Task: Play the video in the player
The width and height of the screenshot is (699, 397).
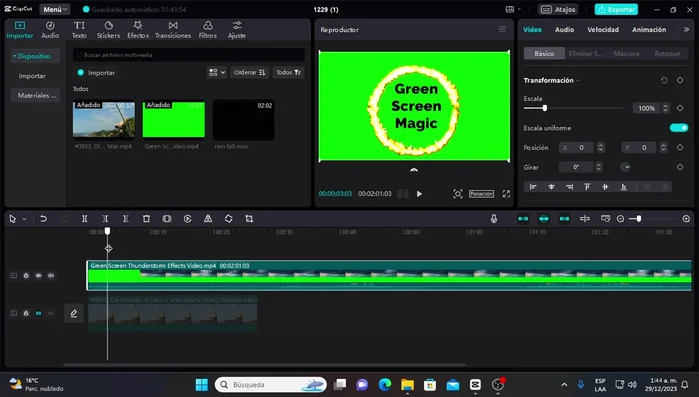Action: [419, 194]
